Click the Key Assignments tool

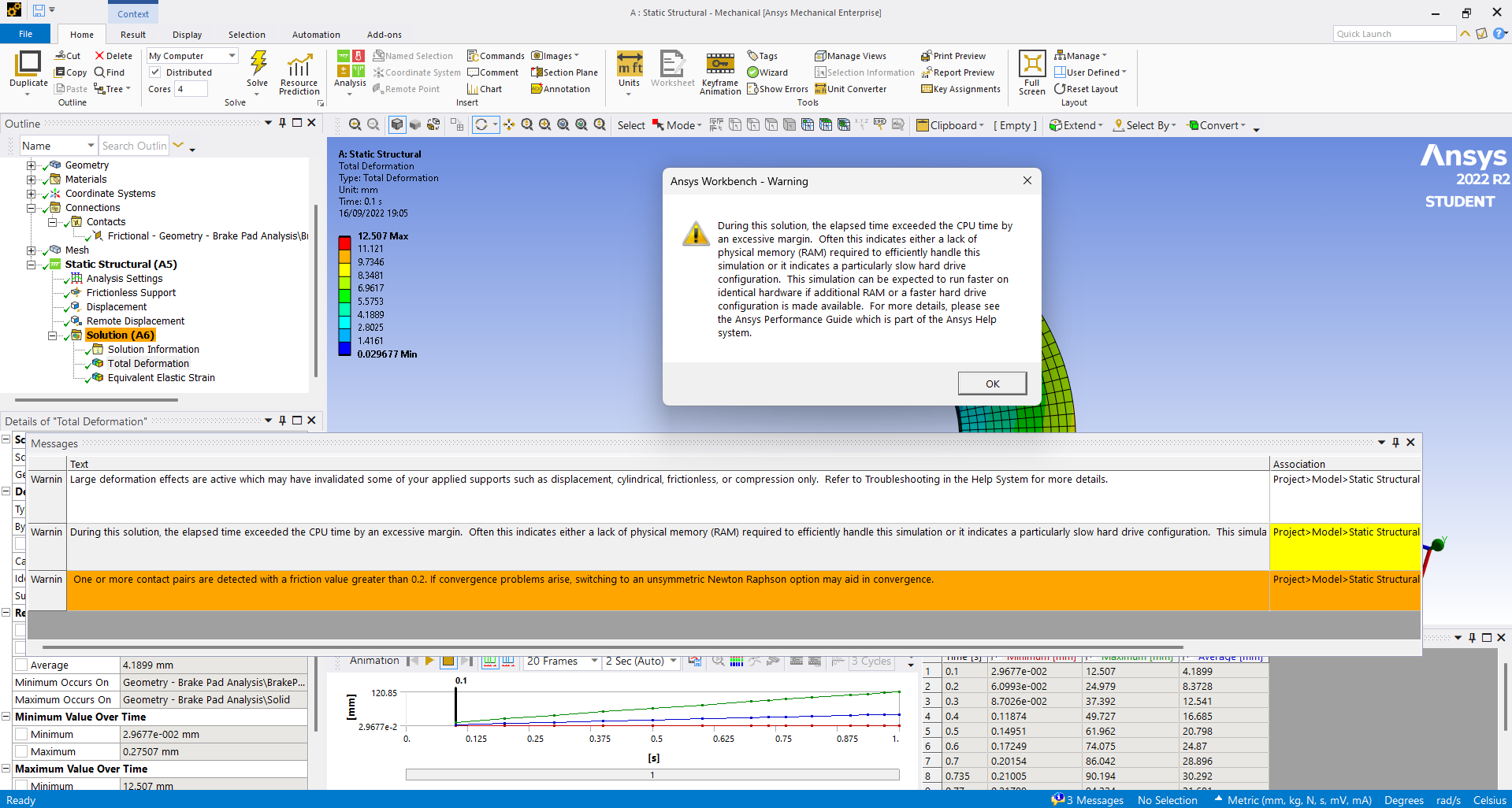coord(960,89)
